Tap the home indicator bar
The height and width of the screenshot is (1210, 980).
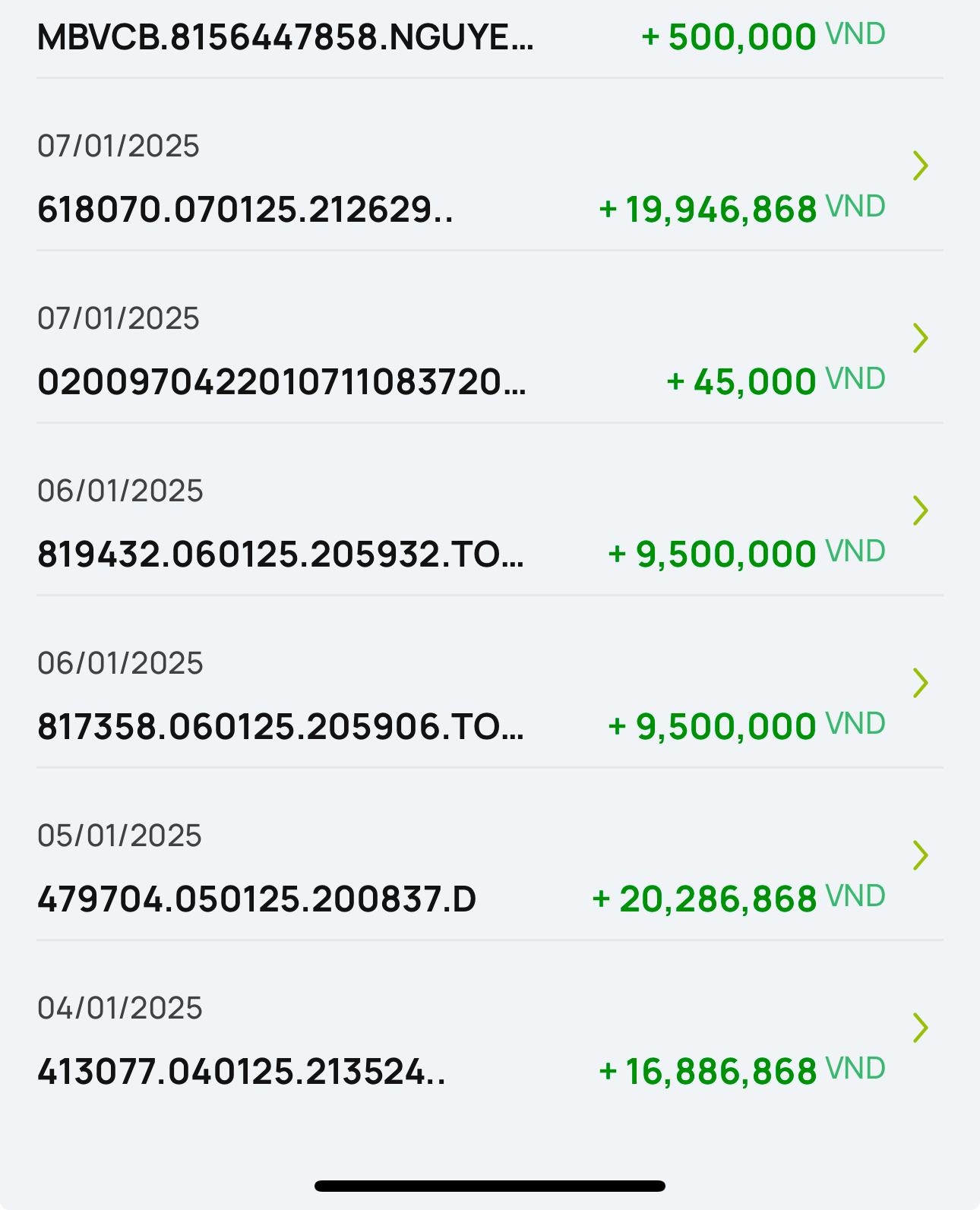[490, 1186]
